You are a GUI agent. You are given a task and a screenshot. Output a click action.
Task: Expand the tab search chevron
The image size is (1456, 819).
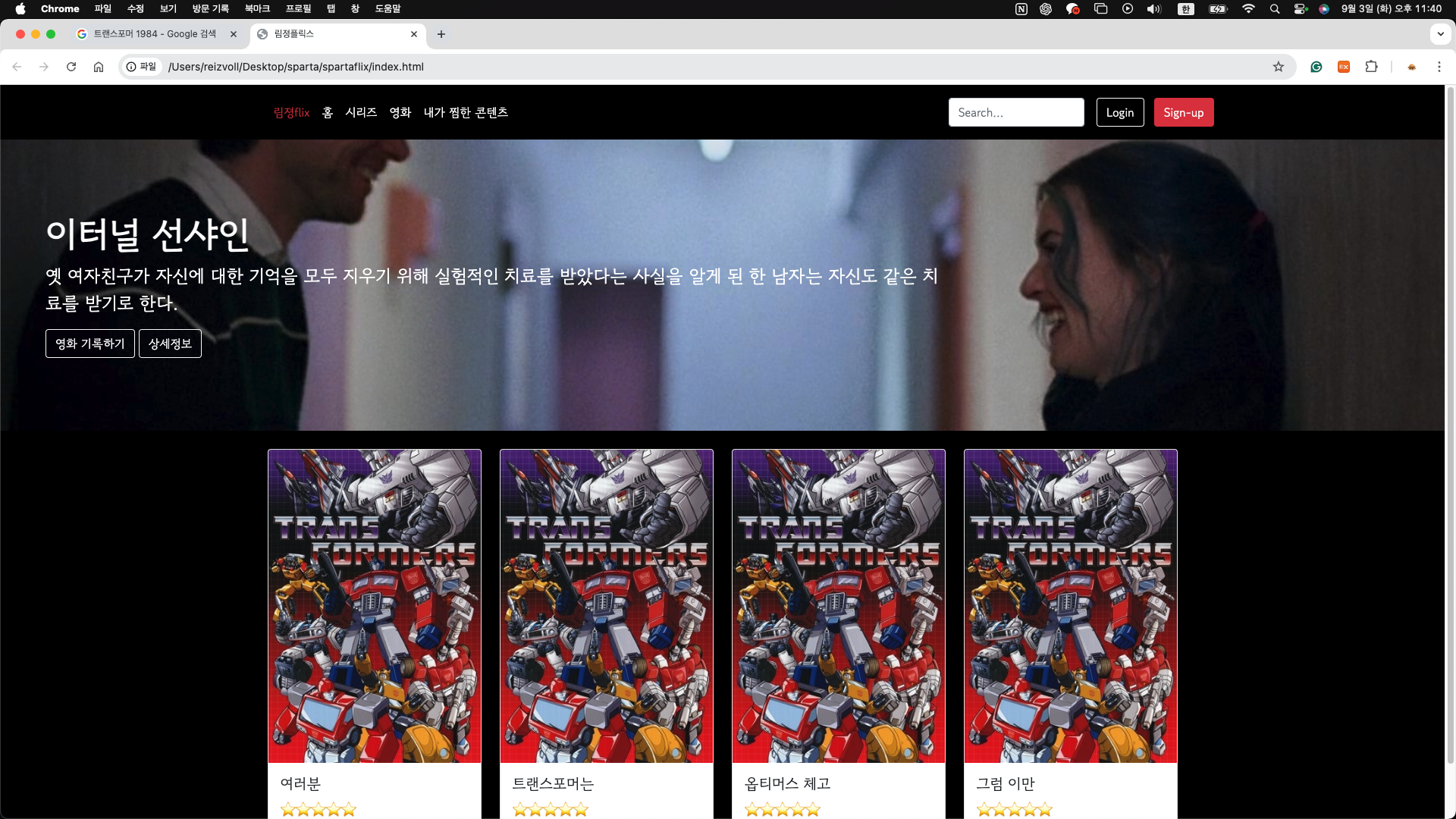coord(1440,34)
